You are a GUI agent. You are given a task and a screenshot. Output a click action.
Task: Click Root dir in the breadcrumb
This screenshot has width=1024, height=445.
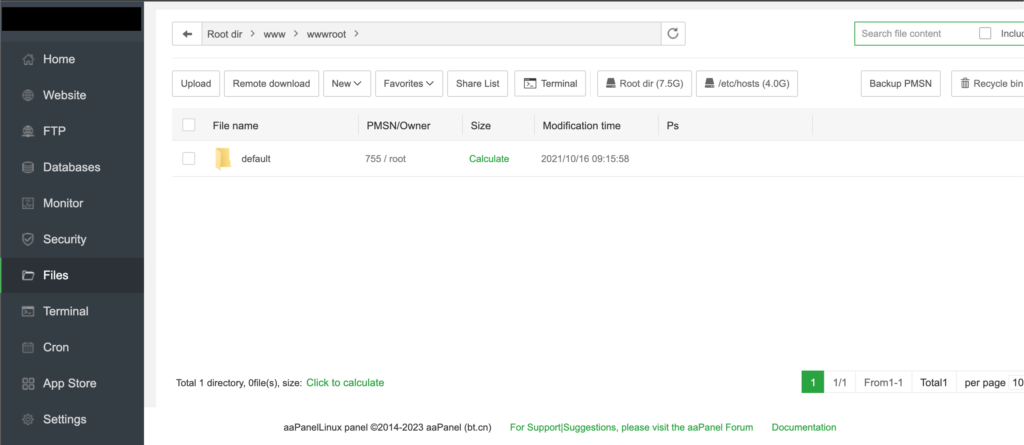click(x=225, y=34)
